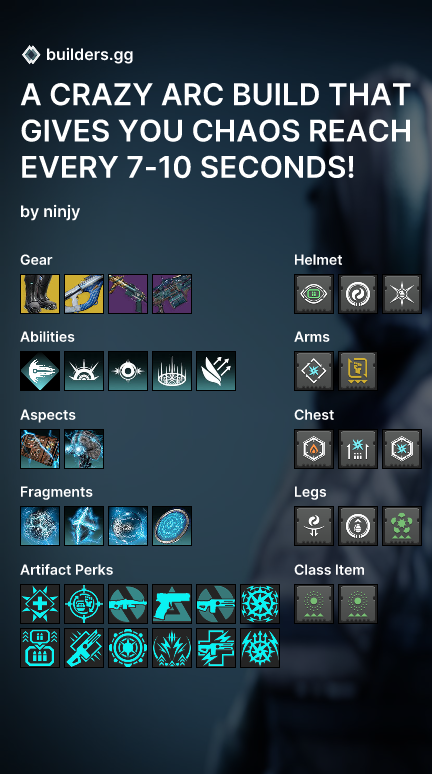Click the ammo box artifact perk
The image size is (432, 774).
[x=40, y=648]
